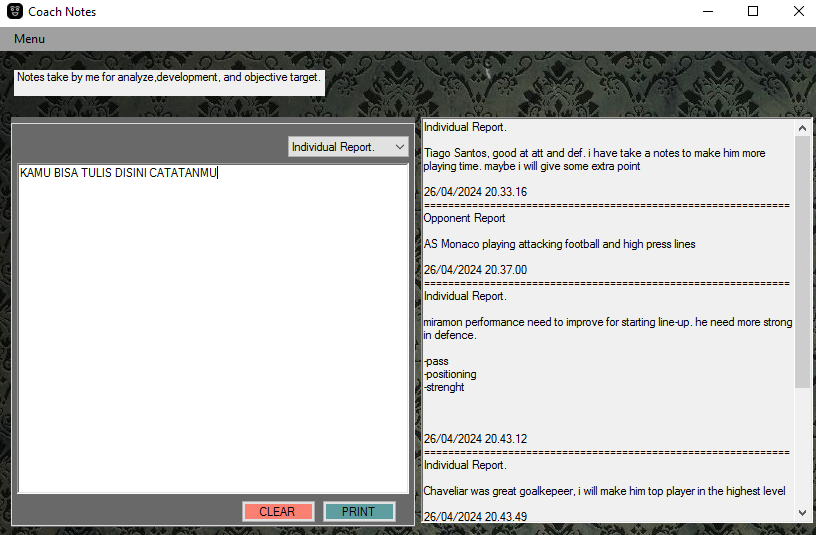Image resolution: width=816 pixels, height=535 pixels.
Task: Click inside the note writing text area
Action: click(213, 329)
